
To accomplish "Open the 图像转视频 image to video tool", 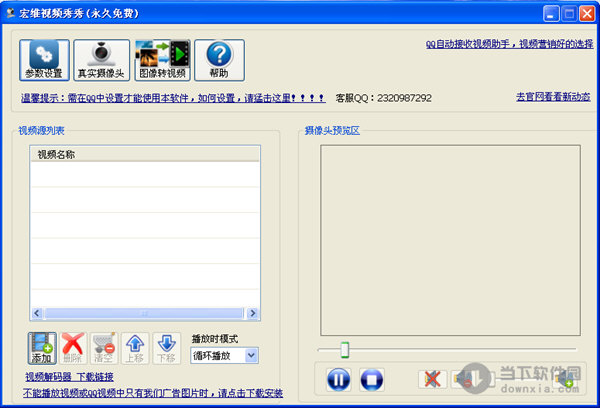I will 163,60.
